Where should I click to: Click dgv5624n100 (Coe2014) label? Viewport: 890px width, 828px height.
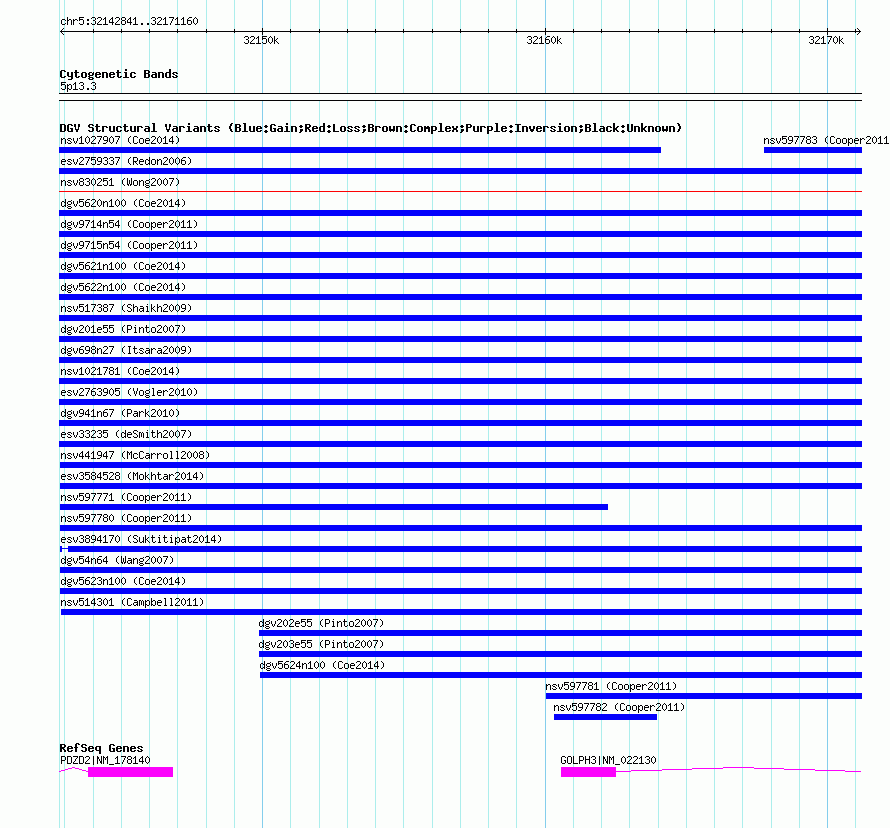(x=322, y=665)
